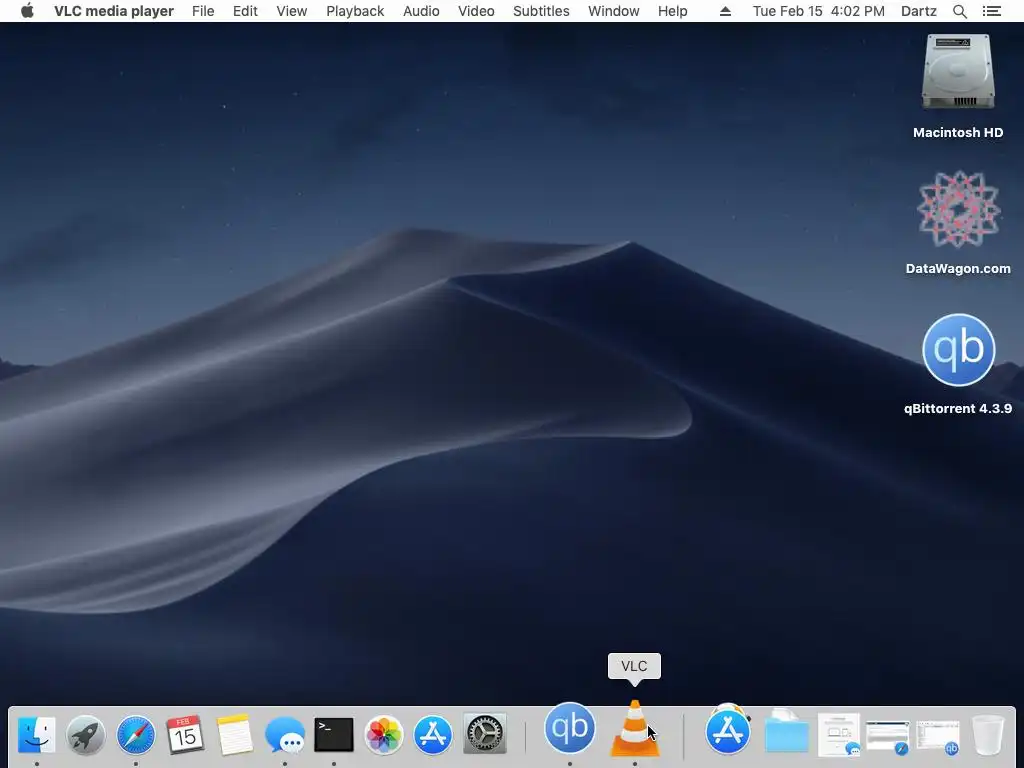Viewport: 1024px width, 768px height.
Task: Open the VLC cone icon in the Dock
Action: click(635, 728)
